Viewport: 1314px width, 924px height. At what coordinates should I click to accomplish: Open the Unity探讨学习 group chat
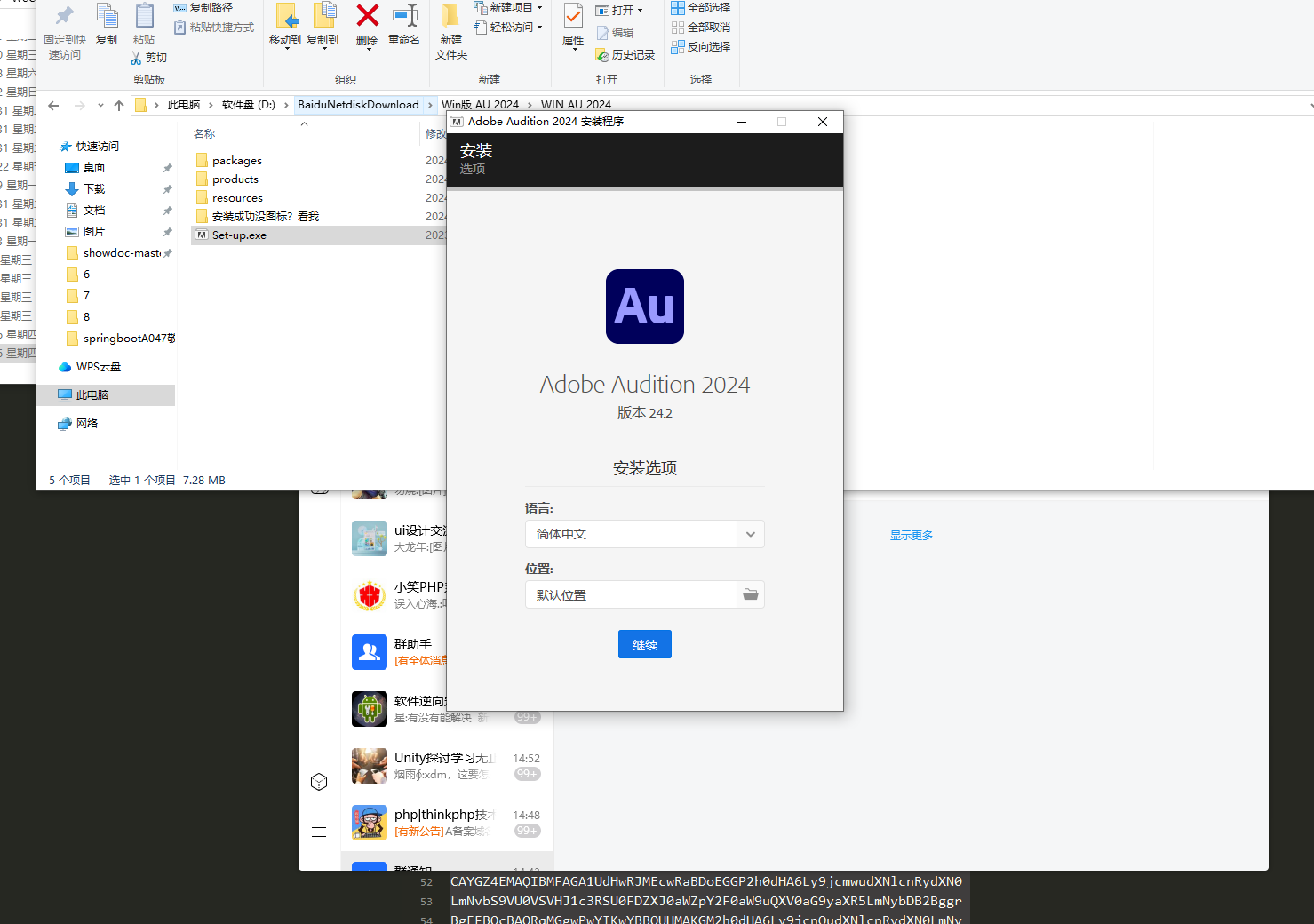(447, 766)
